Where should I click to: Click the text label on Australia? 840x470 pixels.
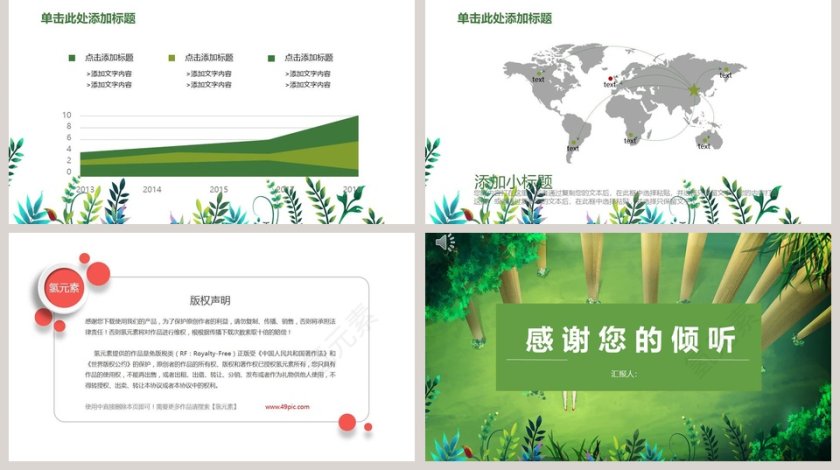[x=703, y=146]
